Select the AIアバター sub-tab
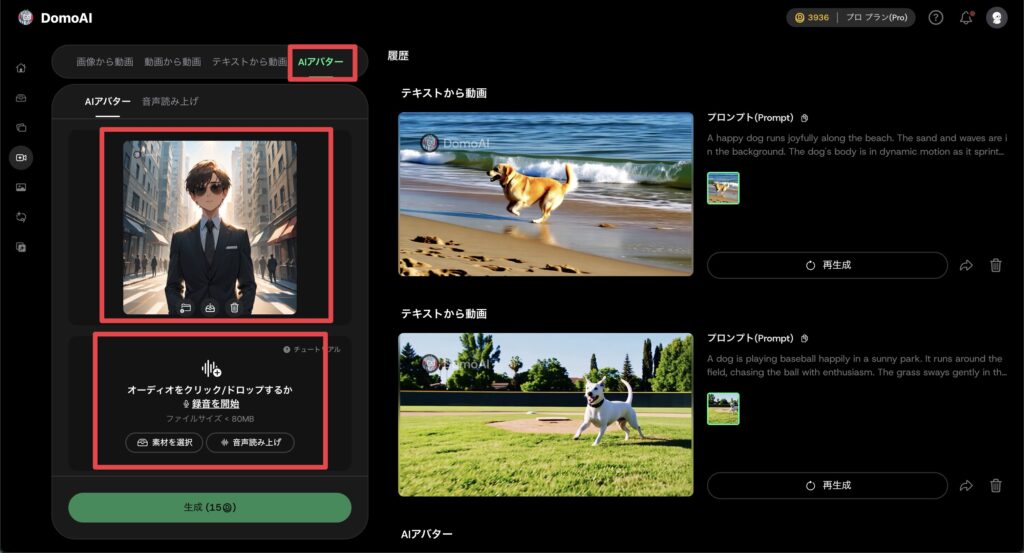Screen dimensions: 1024x553 tap(108, 101)
